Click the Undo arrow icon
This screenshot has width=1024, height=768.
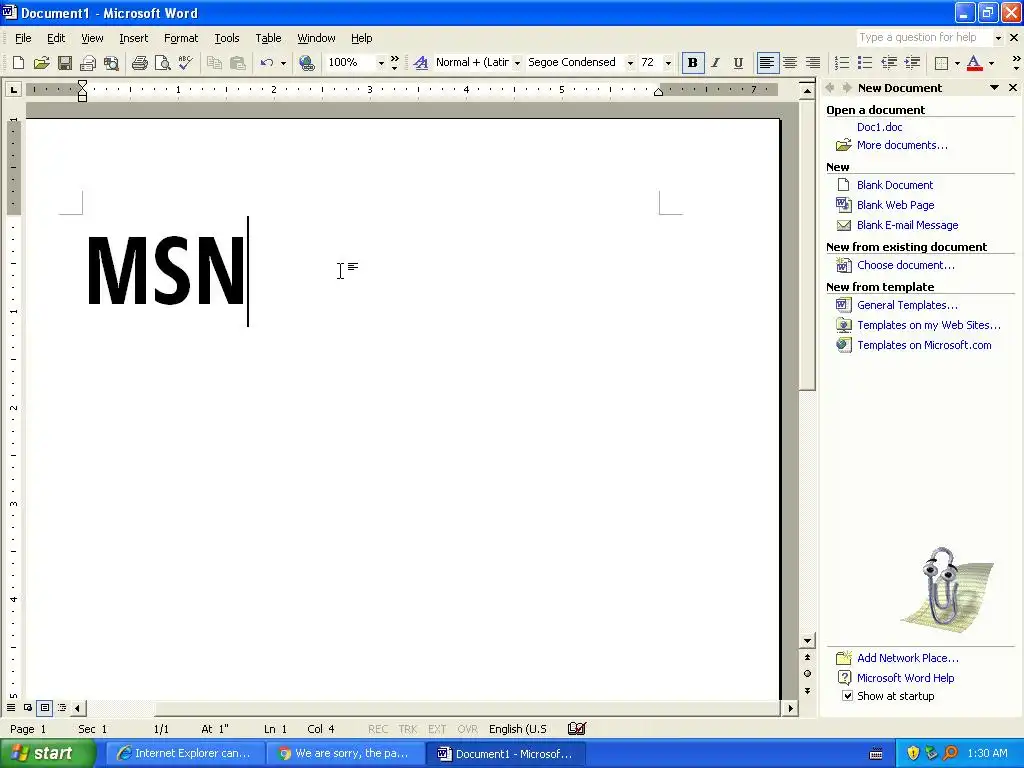click(x=266, y=63)
